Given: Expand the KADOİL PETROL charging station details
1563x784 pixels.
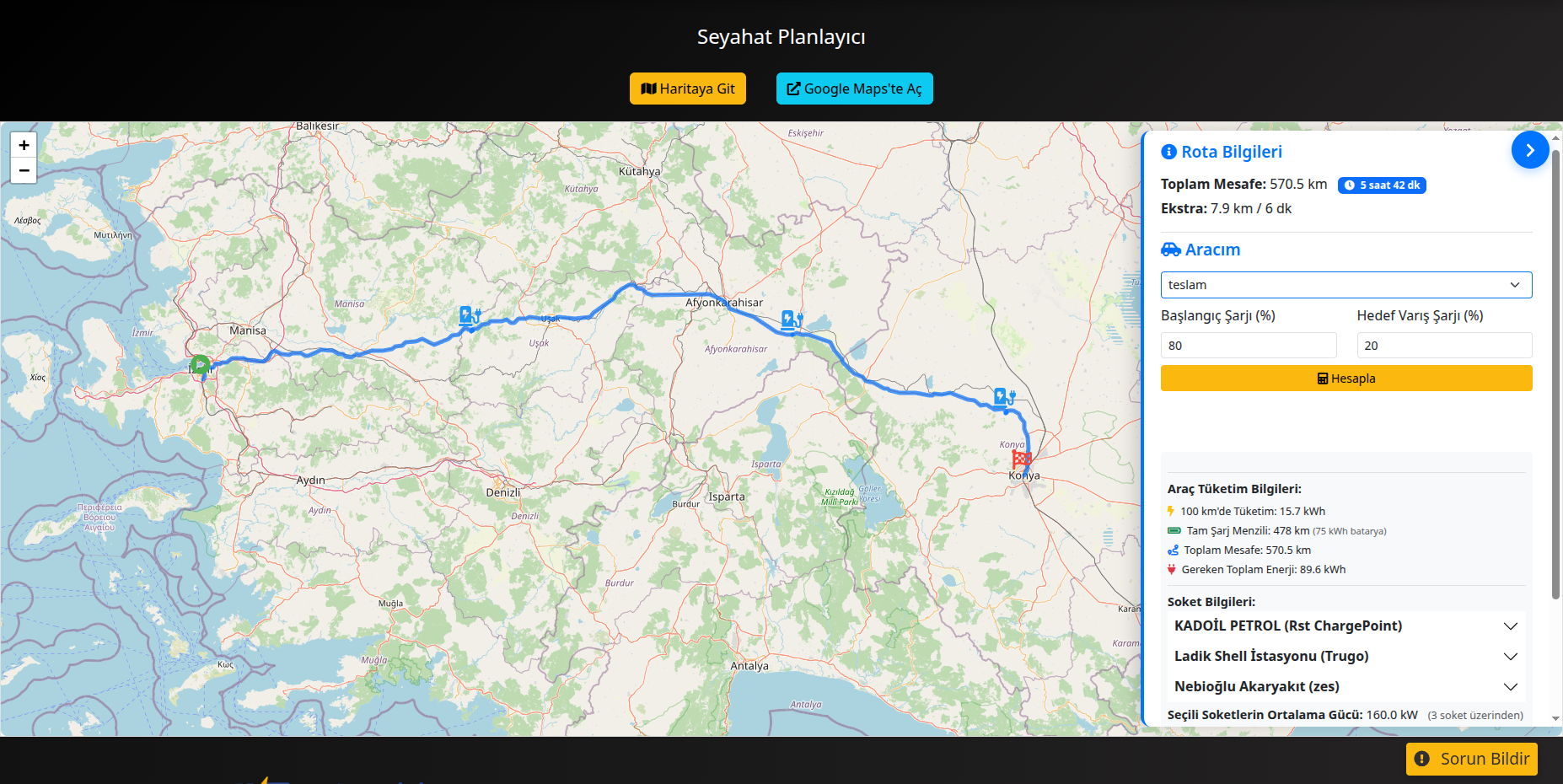Looking at the screenshot, I should point(1345,626).
